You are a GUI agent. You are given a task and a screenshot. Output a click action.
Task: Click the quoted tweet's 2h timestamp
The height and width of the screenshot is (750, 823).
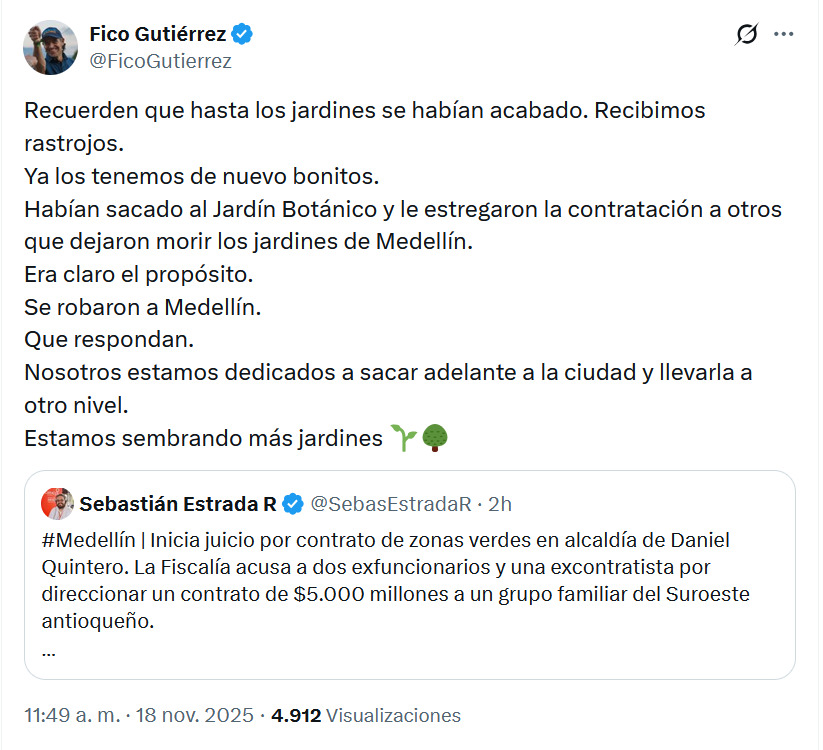point(498,504)
